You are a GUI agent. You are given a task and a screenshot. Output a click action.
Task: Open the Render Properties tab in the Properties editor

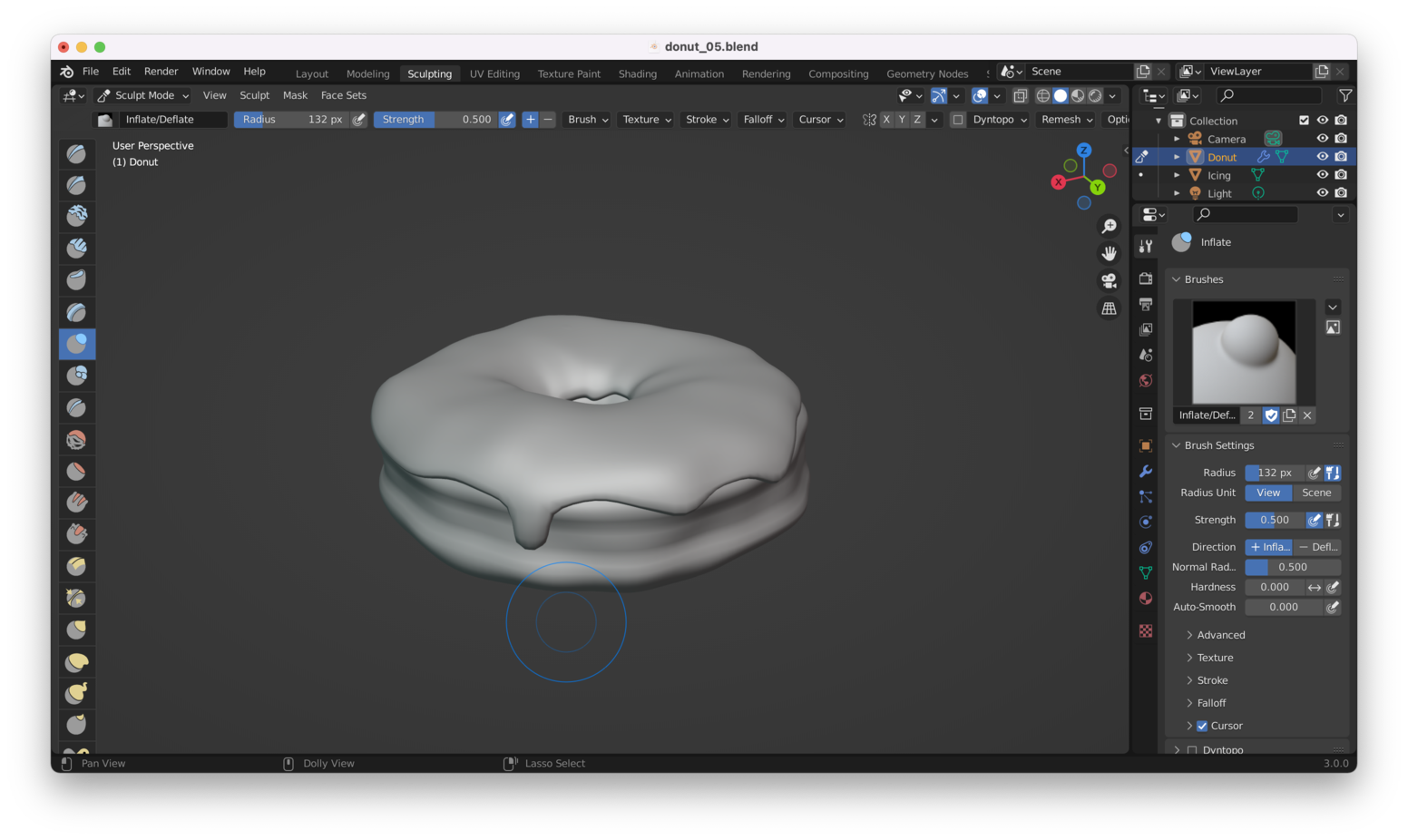coord(1146,278)
